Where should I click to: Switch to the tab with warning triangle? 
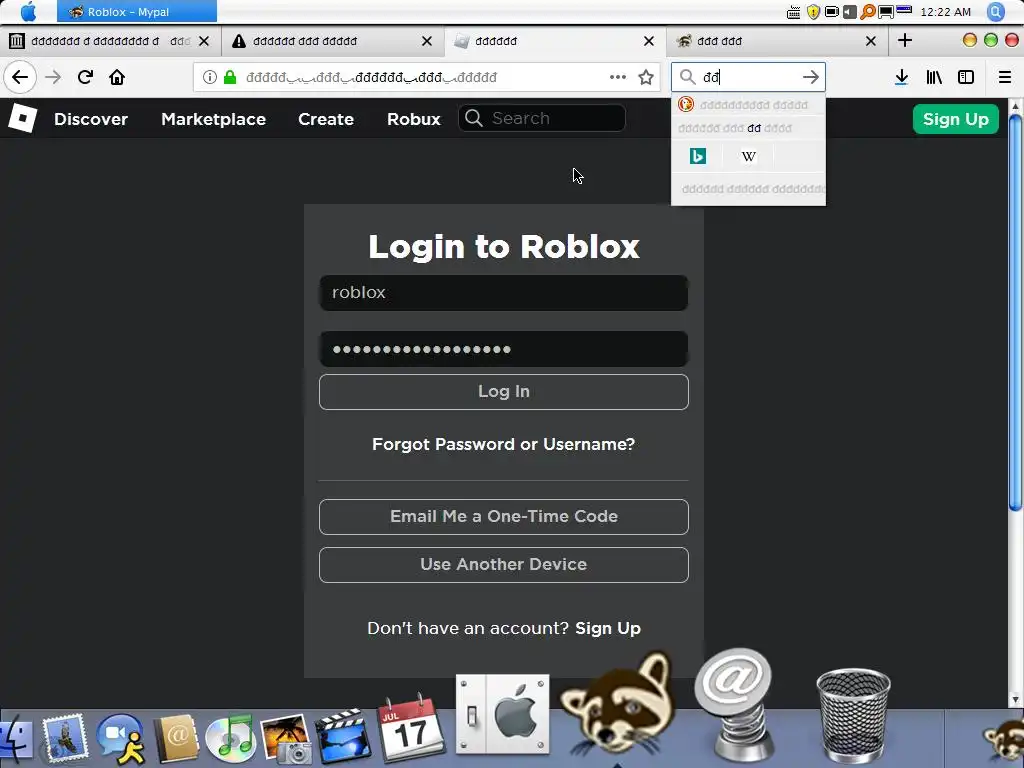click(x=332, y=41)
